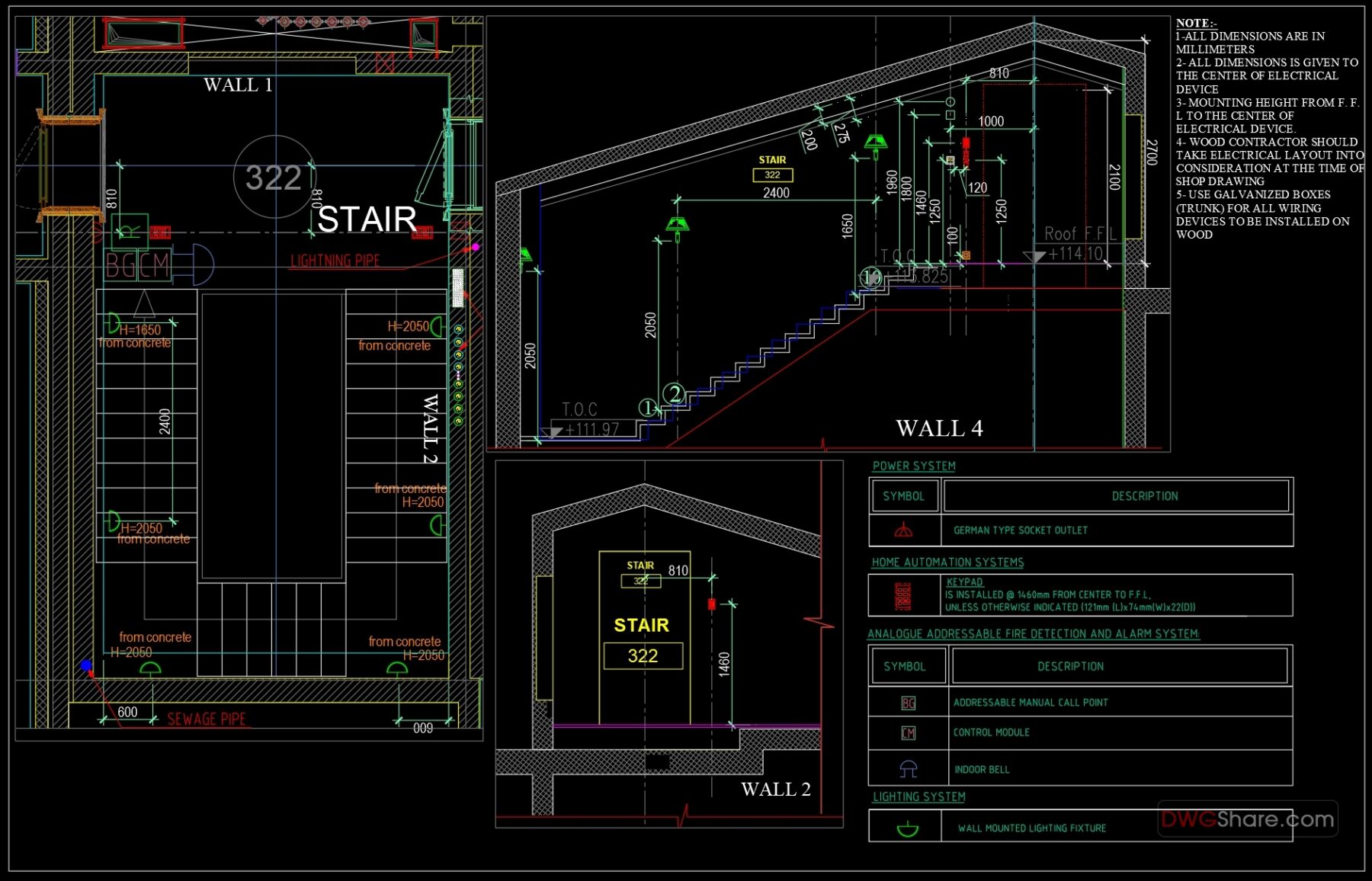Click the keypad symbol in Home Automation legend
This screenshot has width=1372, height=881.
pyautogui.click(x=903, y=596)
